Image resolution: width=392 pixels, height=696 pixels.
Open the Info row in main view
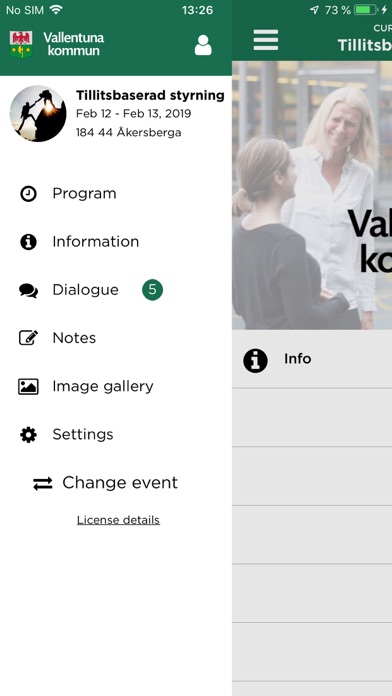312,359
